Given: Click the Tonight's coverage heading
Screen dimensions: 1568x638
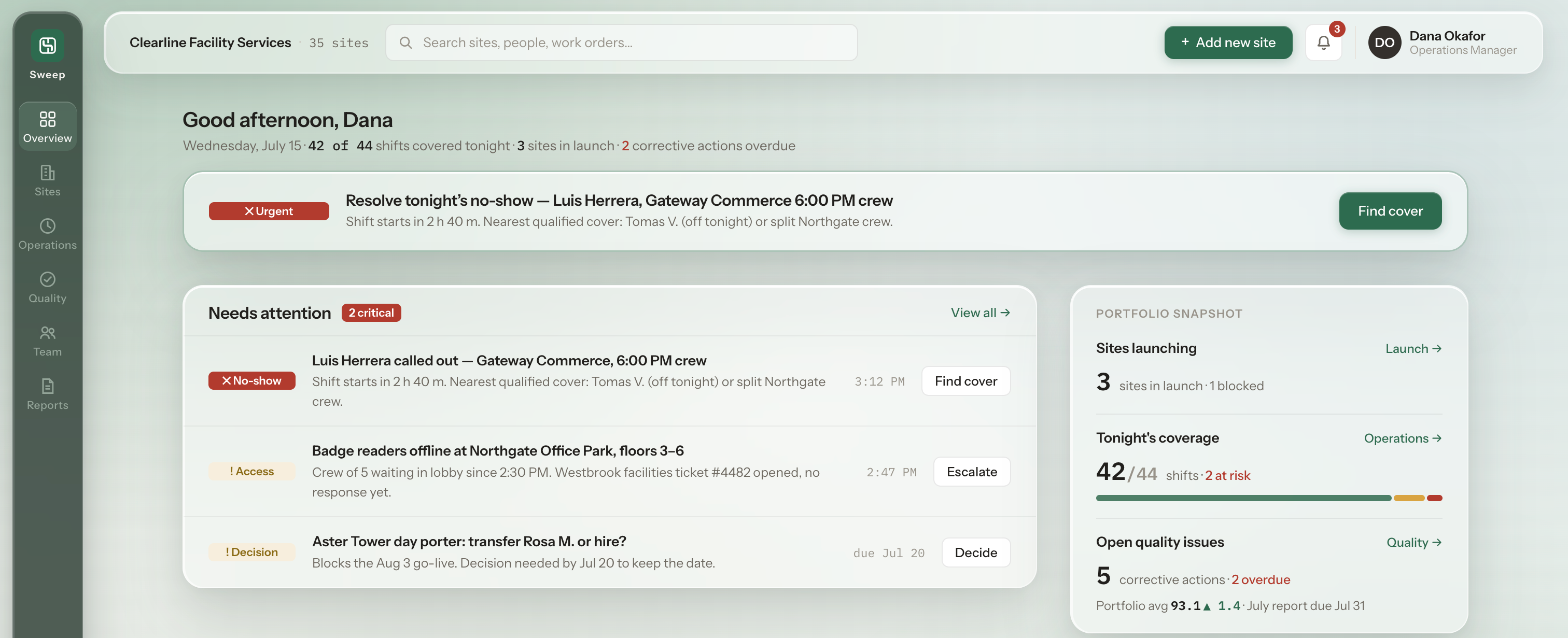Looking at the screenshot, I should click(1157, 438).
